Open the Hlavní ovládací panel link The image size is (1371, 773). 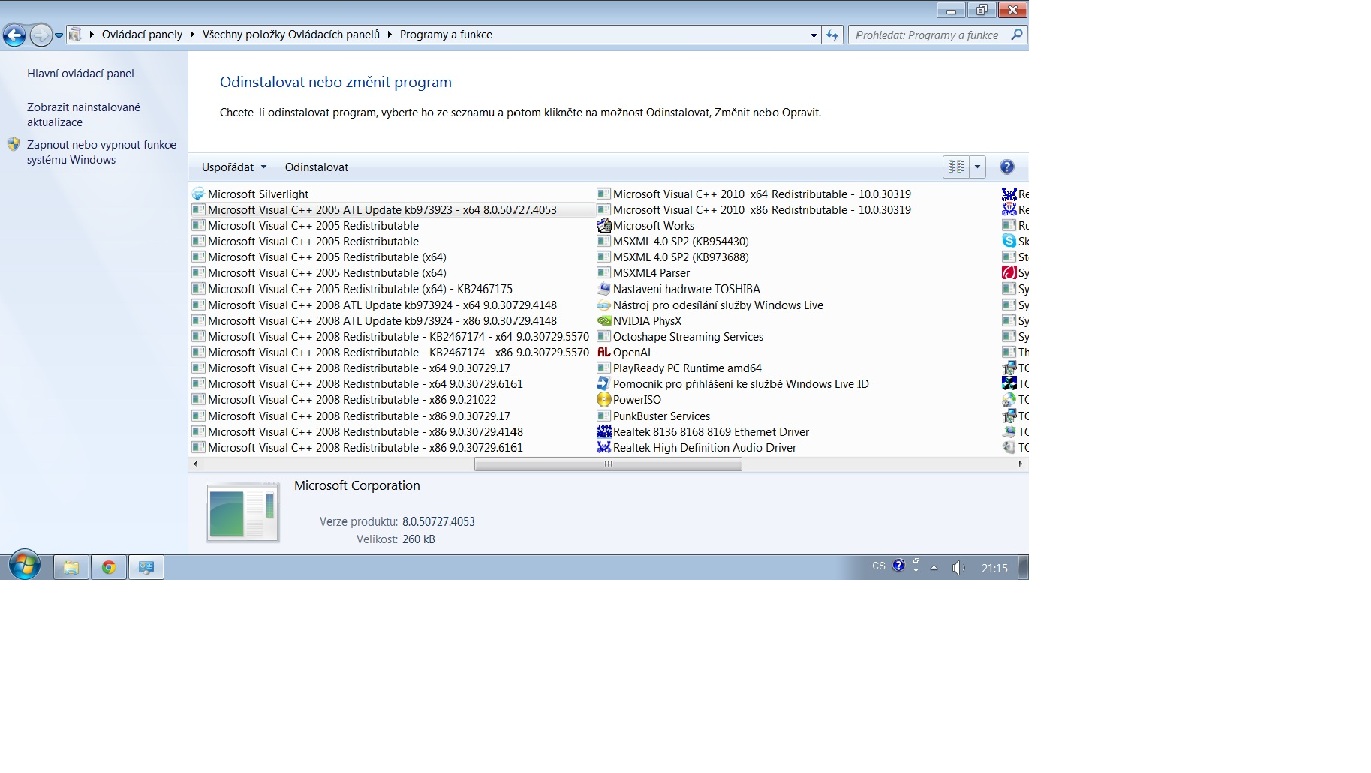tap(80, 73)
